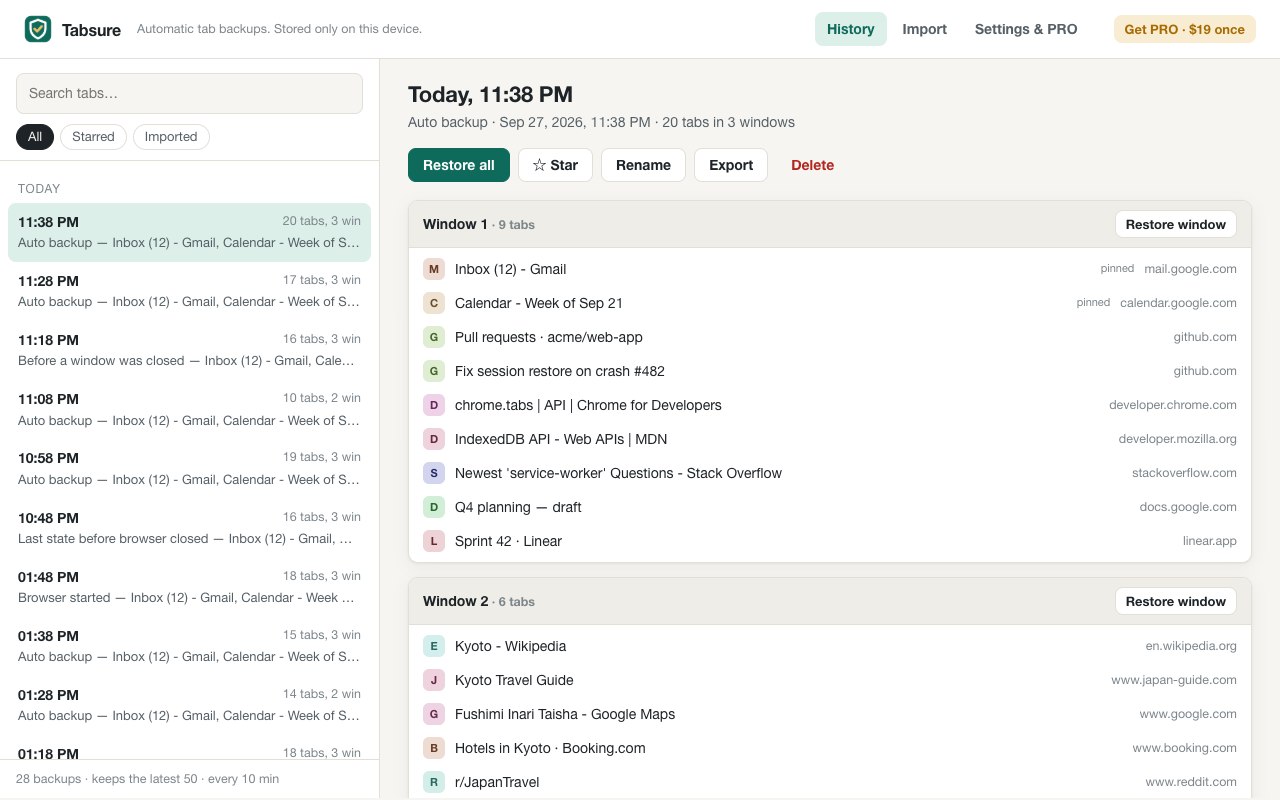Viewport: 1280px width, 800px height.
Task: Open Kyoto - Wikipedia tab title
Action: [x=511, y=646]
